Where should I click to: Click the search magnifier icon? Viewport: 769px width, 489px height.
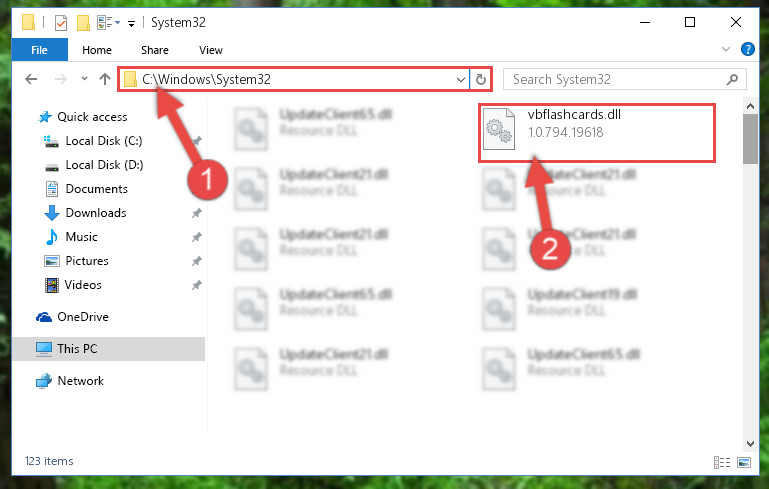click(x=732, y=79)
